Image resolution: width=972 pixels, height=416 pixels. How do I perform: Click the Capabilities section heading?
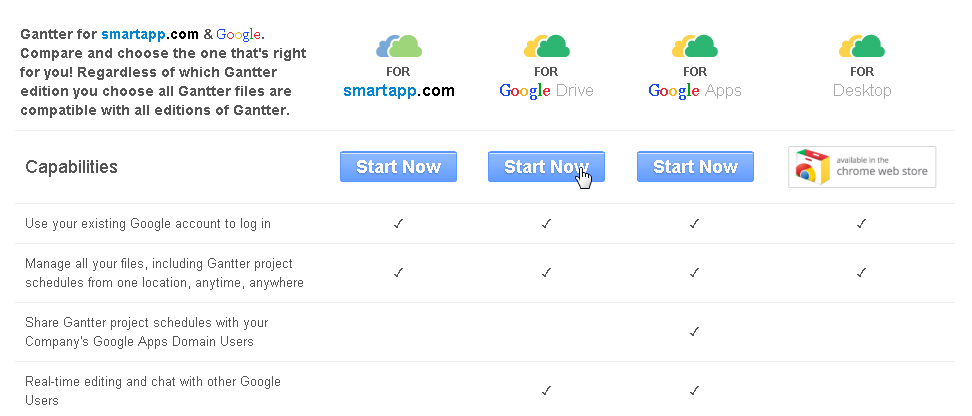71,167
